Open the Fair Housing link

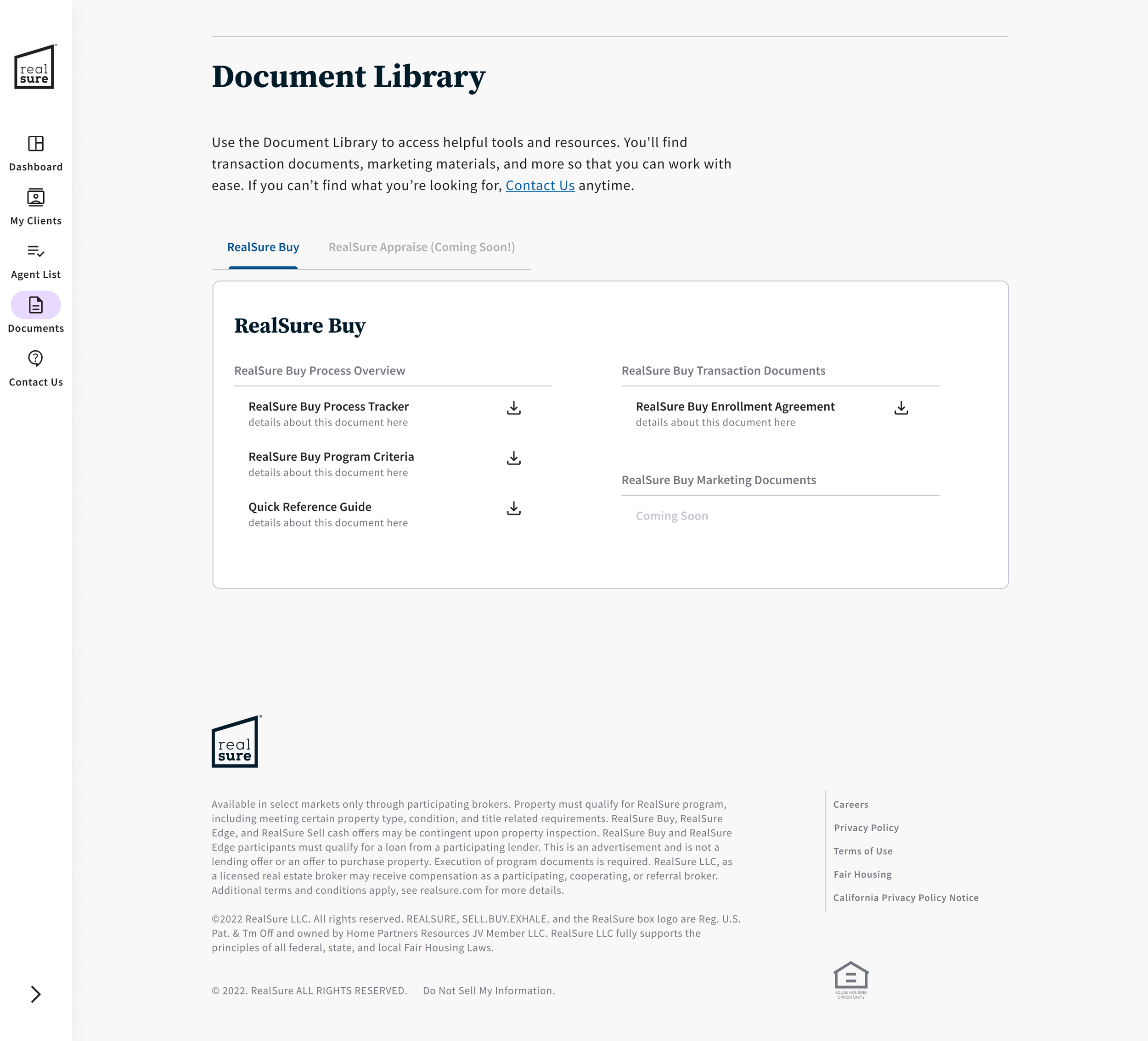[863, 874]
